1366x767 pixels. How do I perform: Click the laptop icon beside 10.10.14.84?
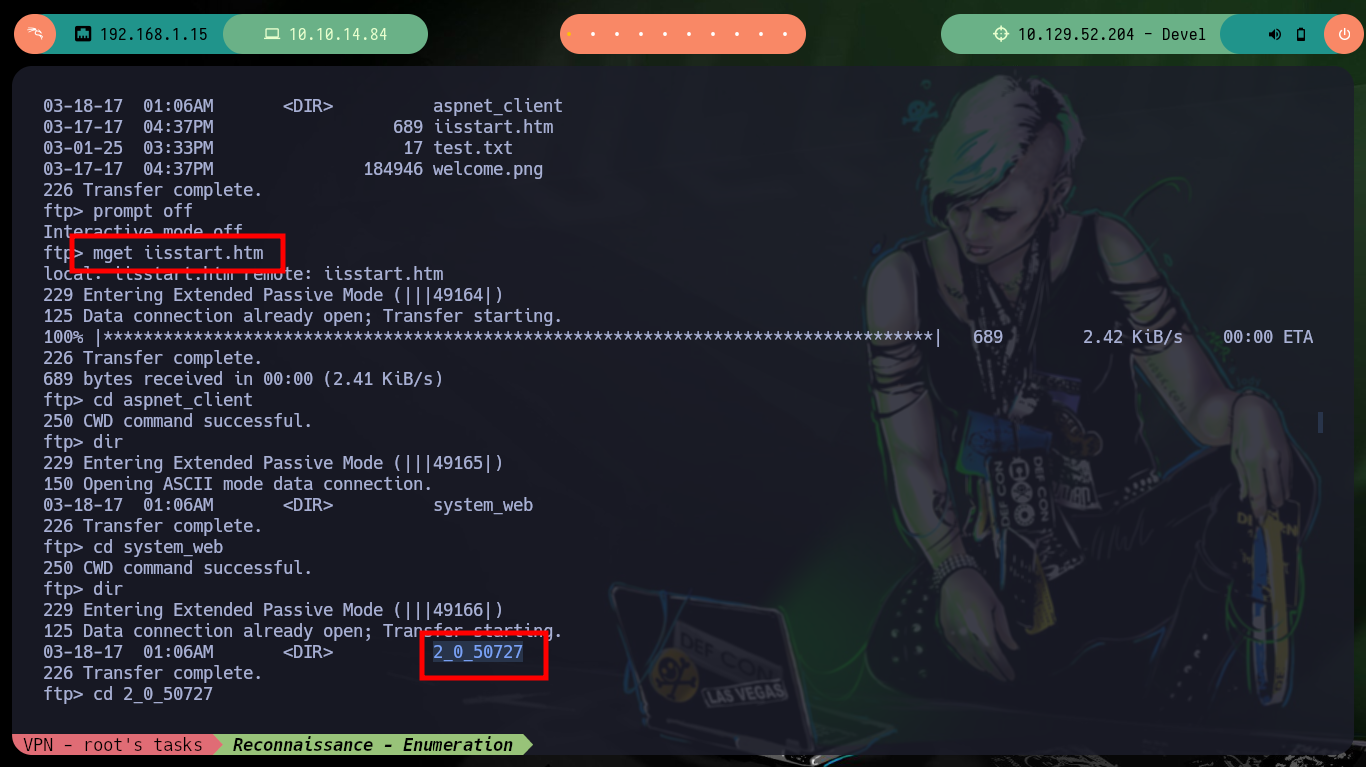click(271, 34)
